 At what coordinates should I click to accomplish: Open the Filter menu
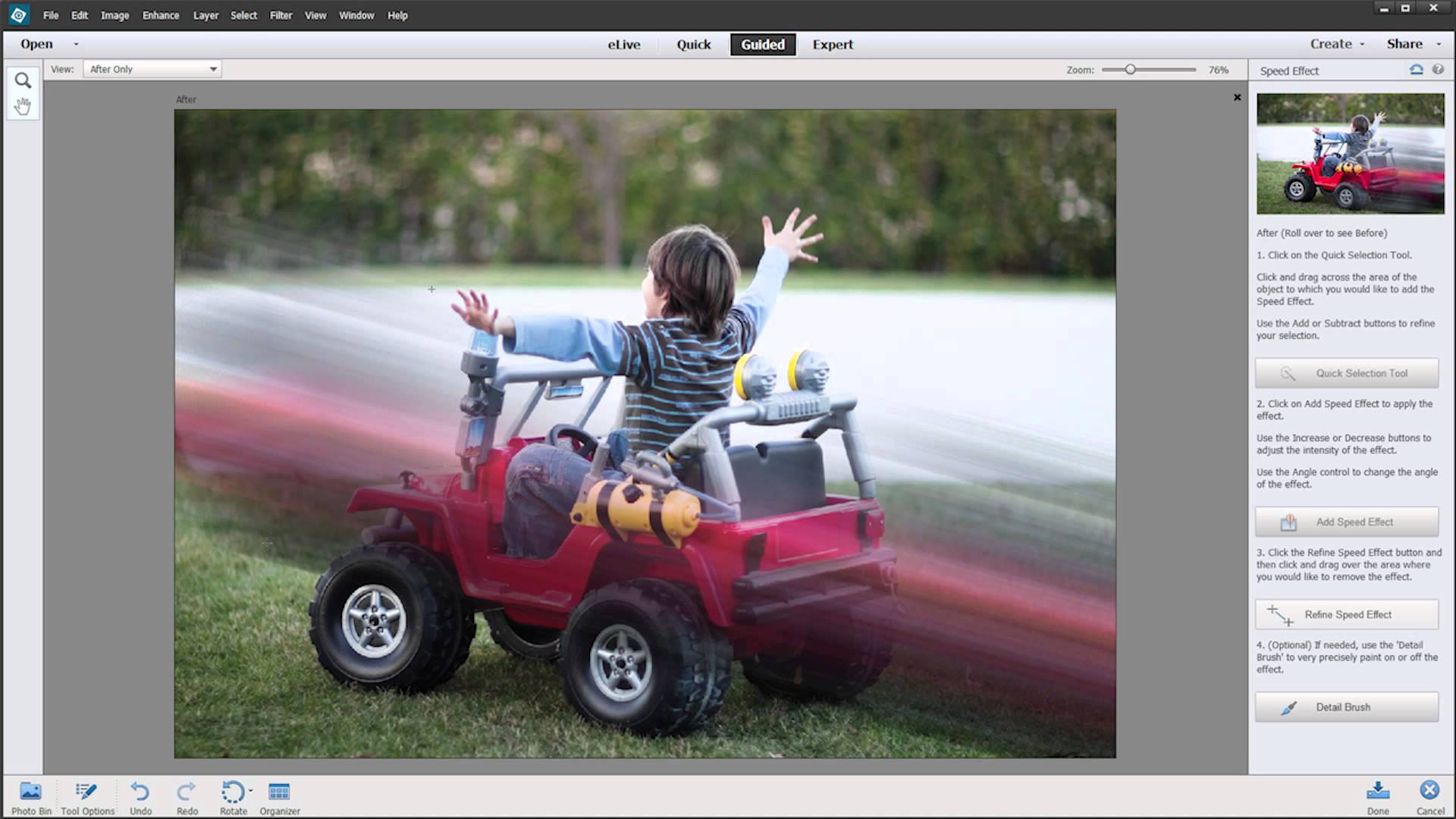[281, 15]
